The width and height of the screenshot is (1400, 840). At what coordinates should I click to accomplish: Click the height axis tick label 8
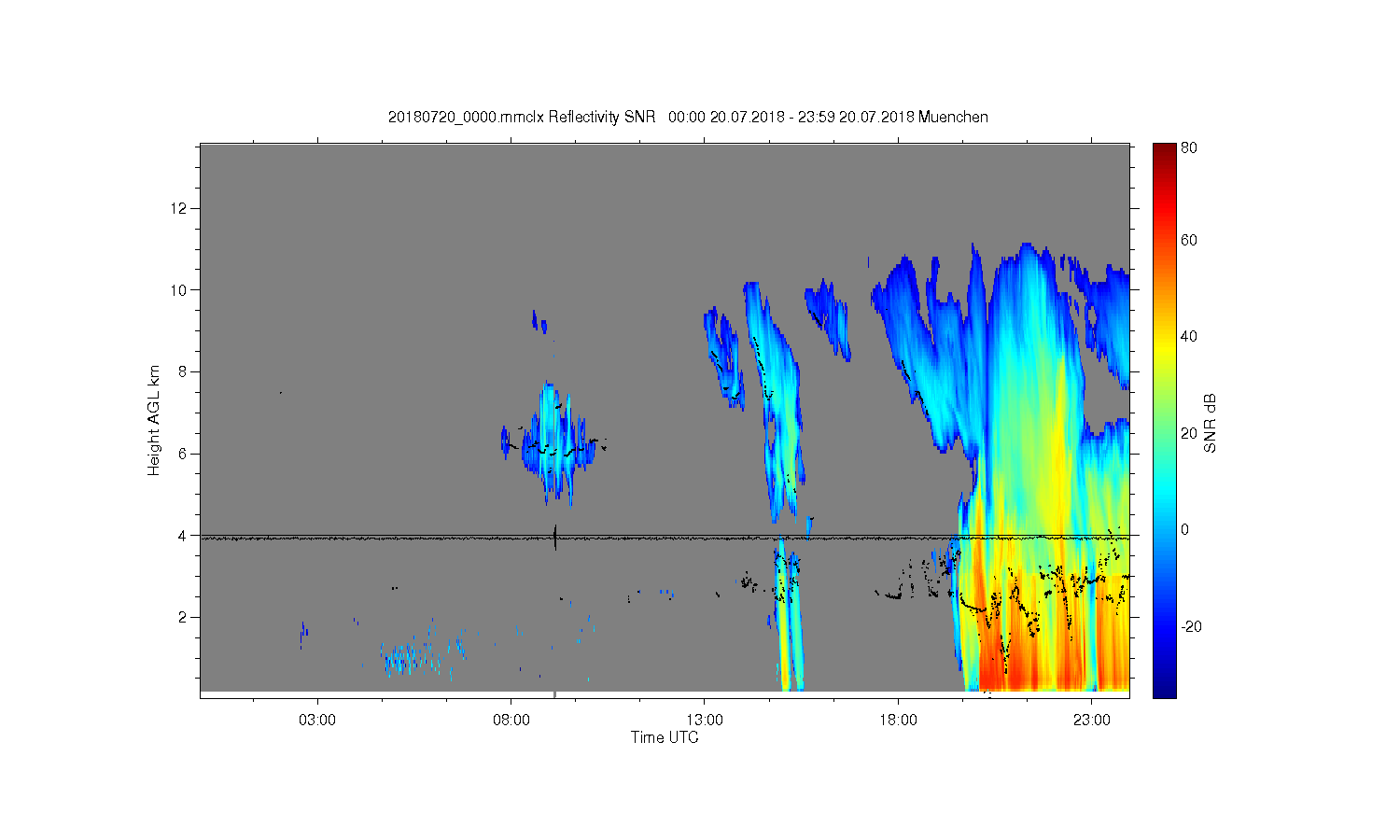point(185,371)
